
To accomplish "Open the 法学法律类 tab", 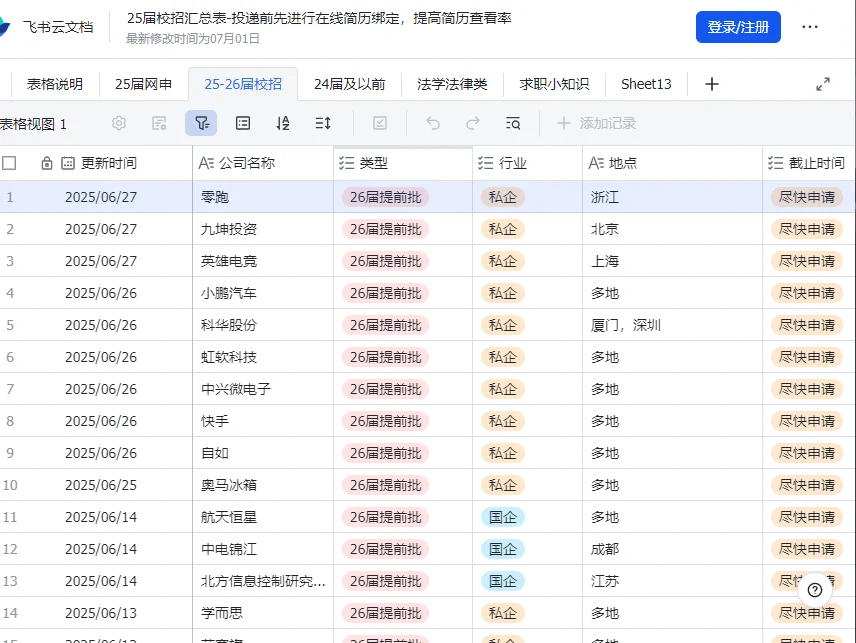I will [452, 84].
